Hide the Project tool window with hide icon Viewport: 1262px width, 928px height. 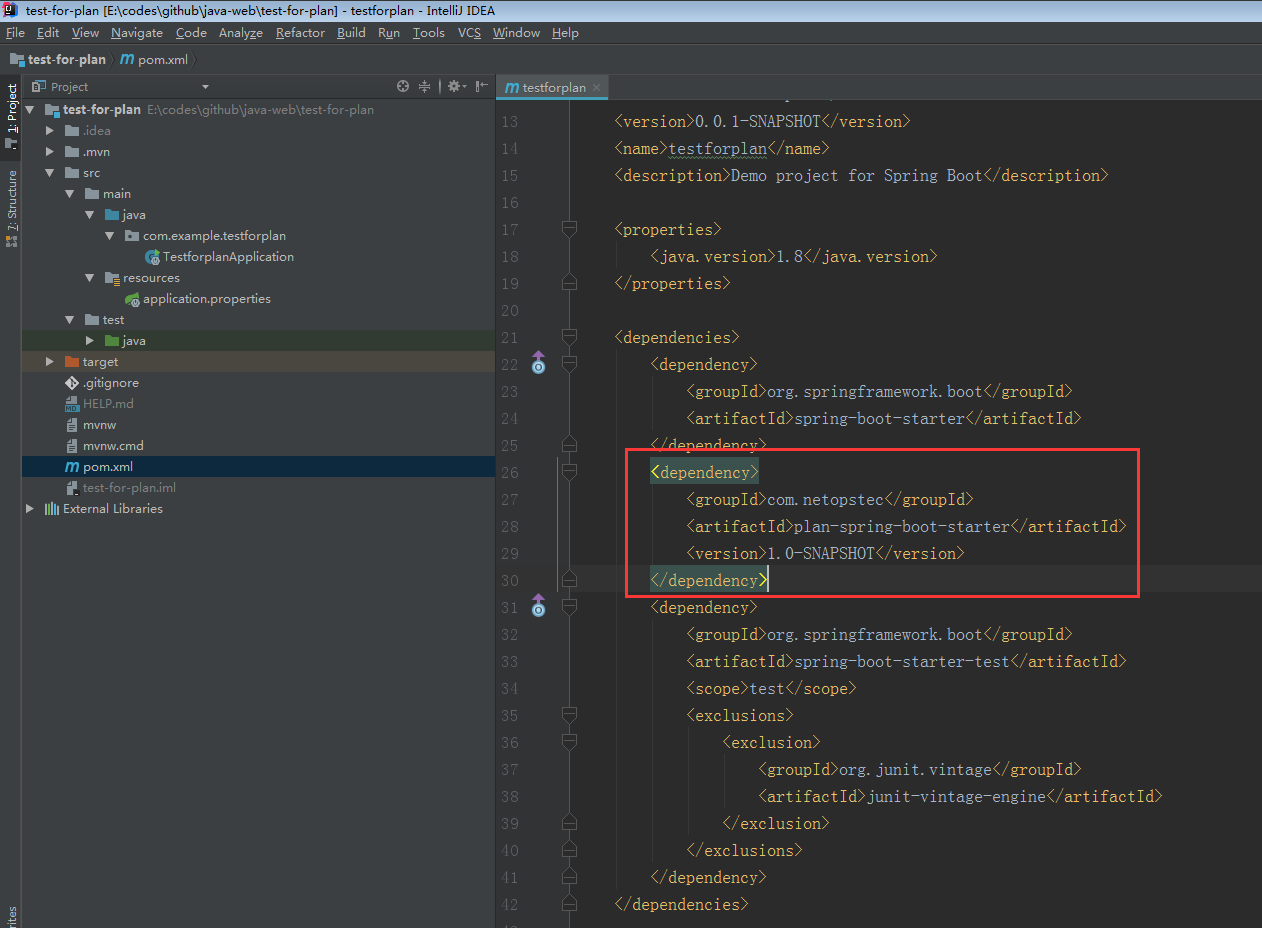[x=482, y=87]
